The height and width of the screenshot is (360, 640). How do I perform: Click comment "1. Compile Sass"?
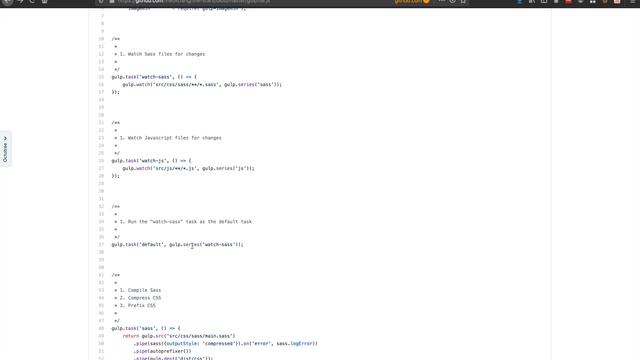(x=140, y=290)
